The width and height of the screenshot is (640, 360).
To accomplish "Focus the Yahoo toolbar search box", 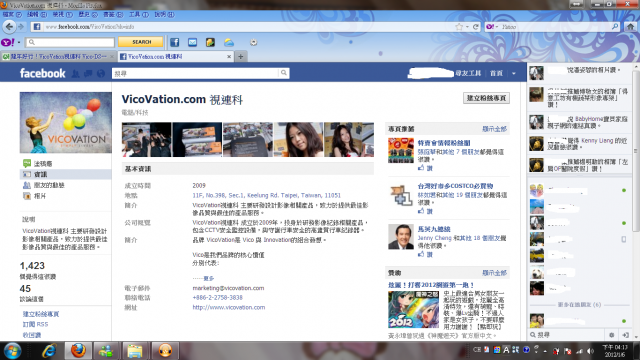I will [70, 42].
